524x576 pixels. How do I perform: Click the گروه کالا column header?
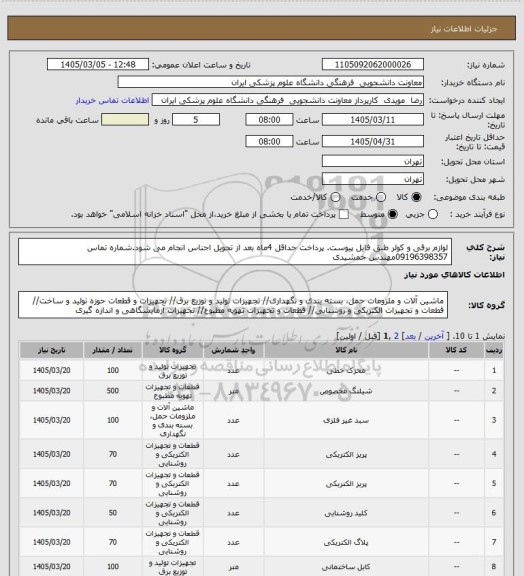[173, 350]
